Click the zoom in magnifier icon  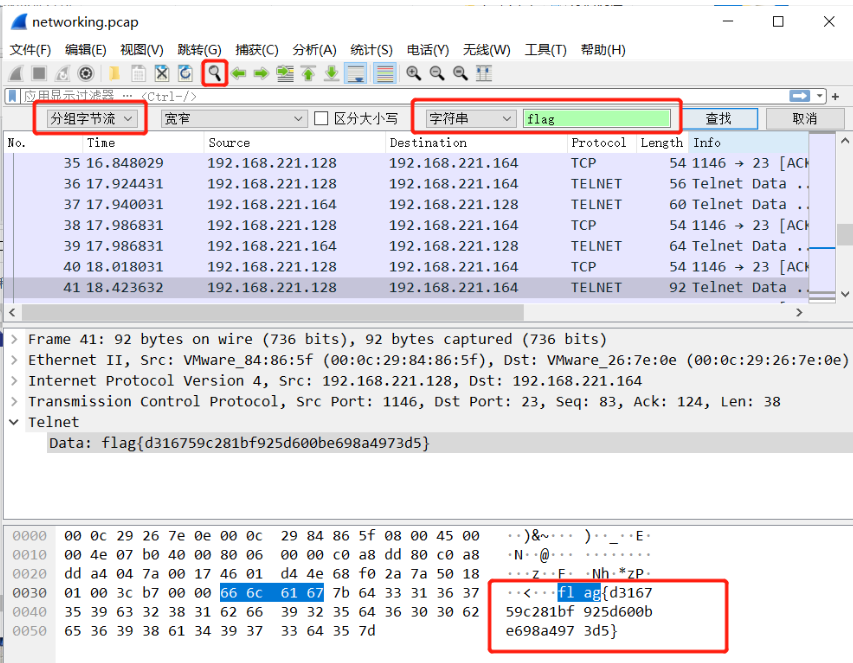[413, 73]
